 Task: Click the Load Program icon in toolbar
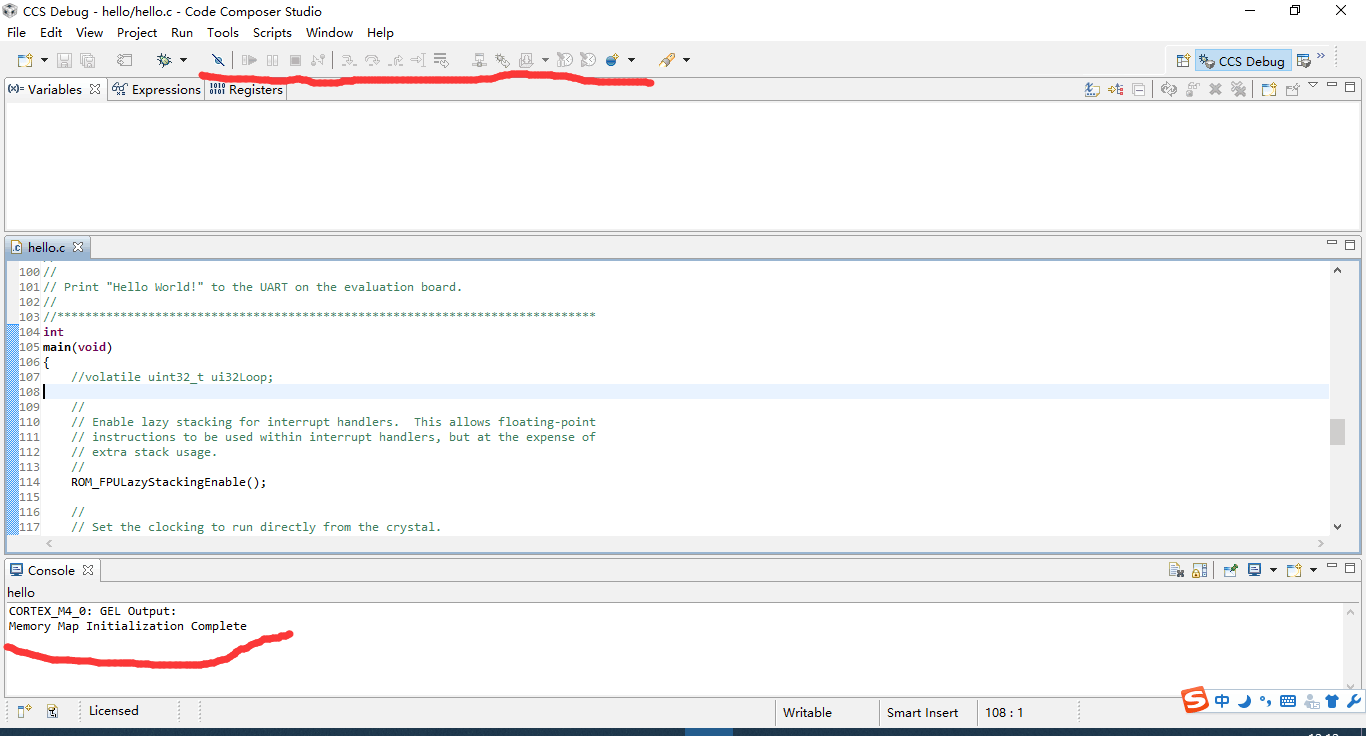click(526, 61)
